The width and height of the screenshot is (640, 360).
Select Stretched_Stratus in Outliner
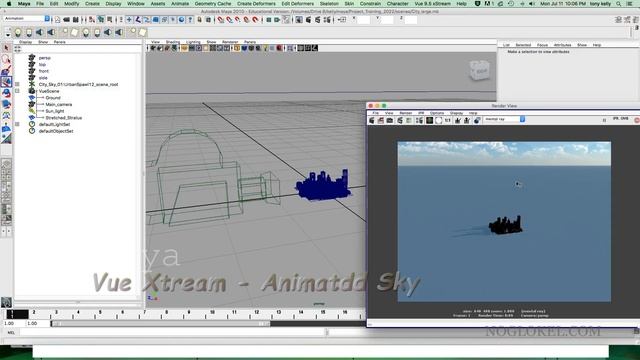(64, 118)
